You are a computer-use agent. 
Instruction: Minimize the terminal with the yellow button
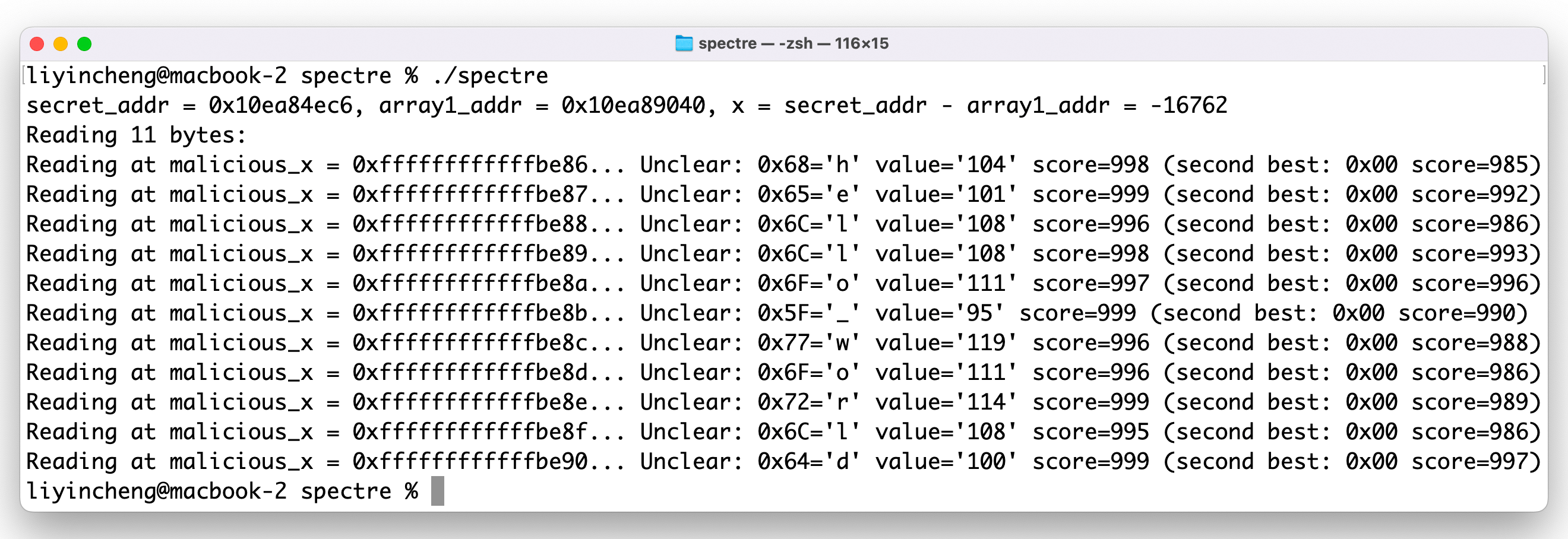tap(60, 44)
